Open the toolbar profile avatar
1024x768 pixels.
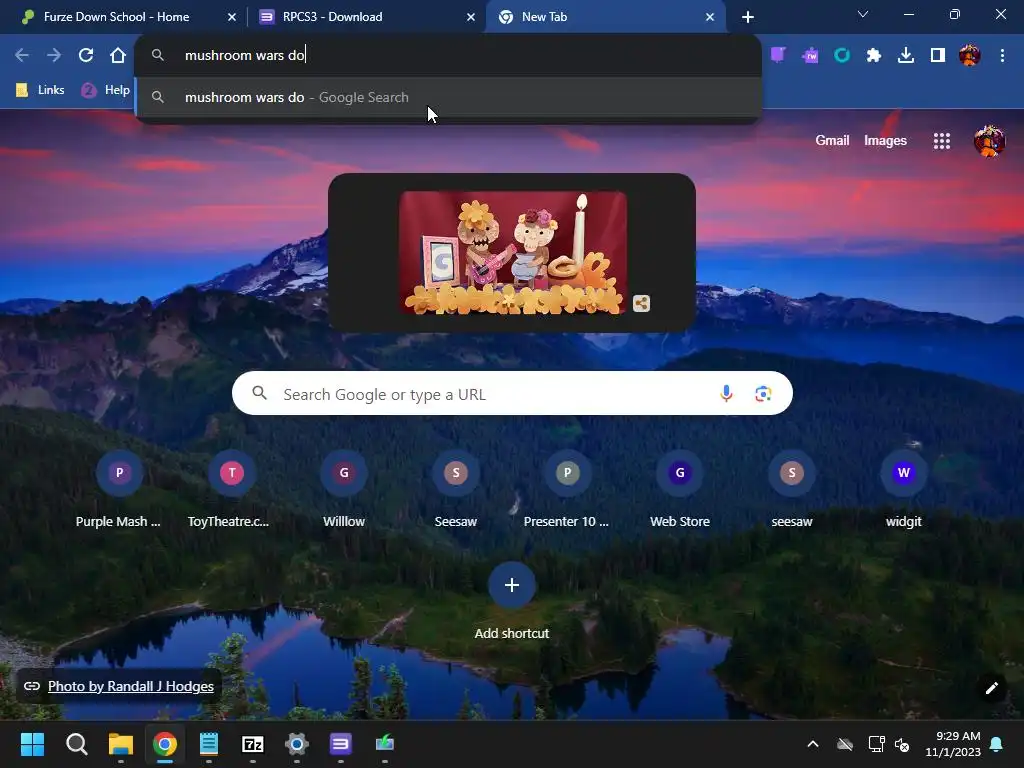click(x=970, y=56)
